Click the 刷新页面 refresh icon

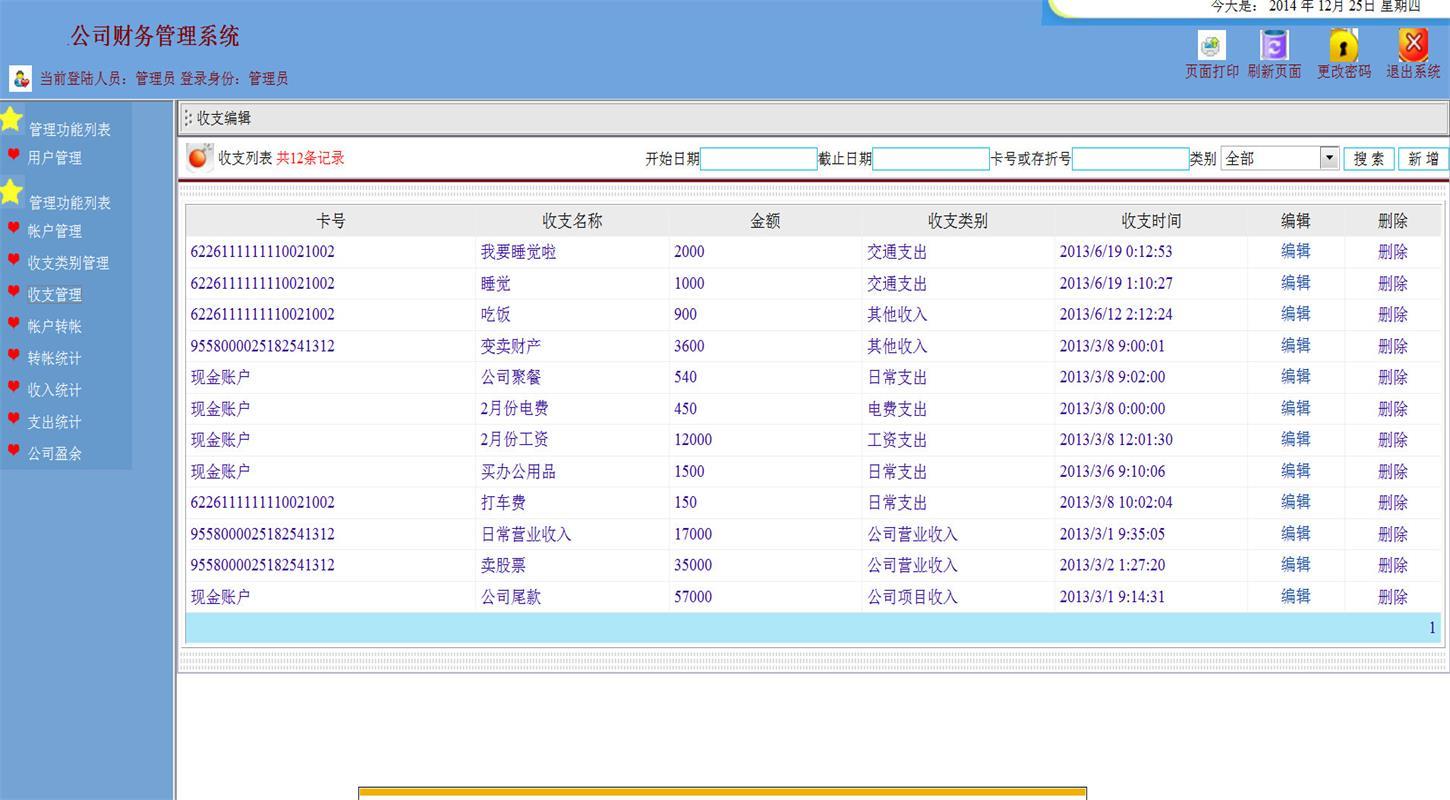coord(1274,45)
